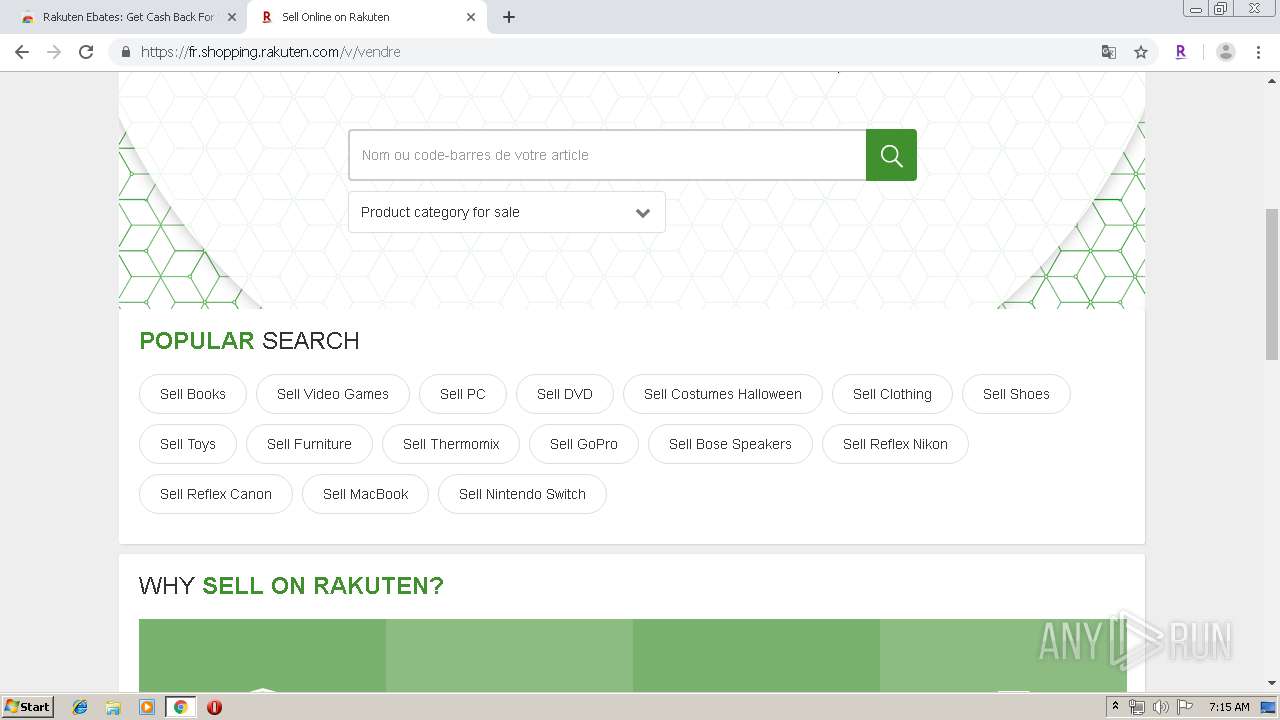Click the red Opera-style taskbar icon

(214, 707)
